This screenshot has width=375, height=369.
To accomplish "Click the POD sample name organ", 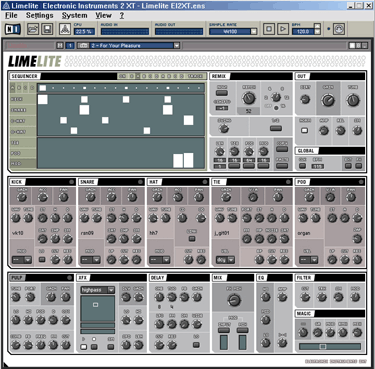I will (304, 233).
